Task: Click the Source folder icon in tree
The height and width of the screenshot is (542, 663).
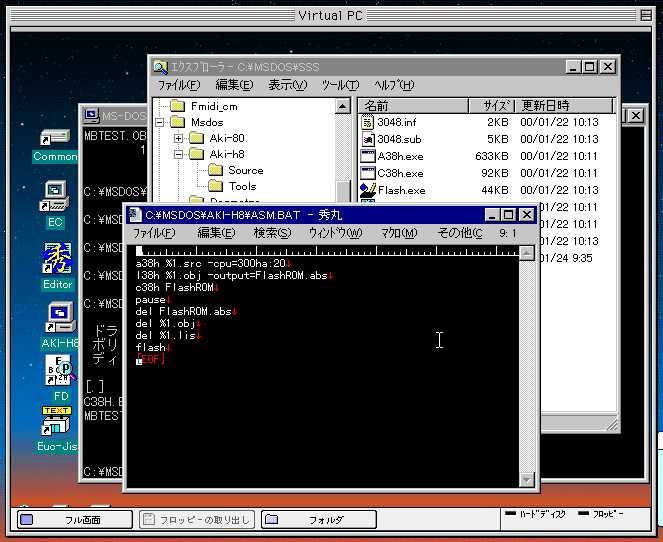Action: point(216,170)
